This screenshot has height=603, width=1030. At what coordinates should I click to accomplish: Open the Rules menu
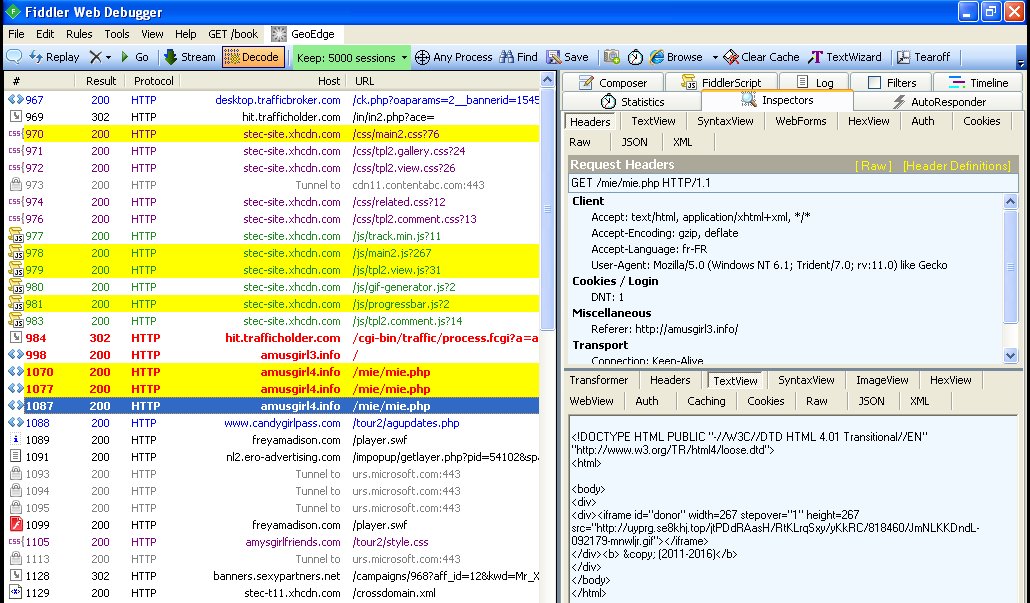(79, 34)
